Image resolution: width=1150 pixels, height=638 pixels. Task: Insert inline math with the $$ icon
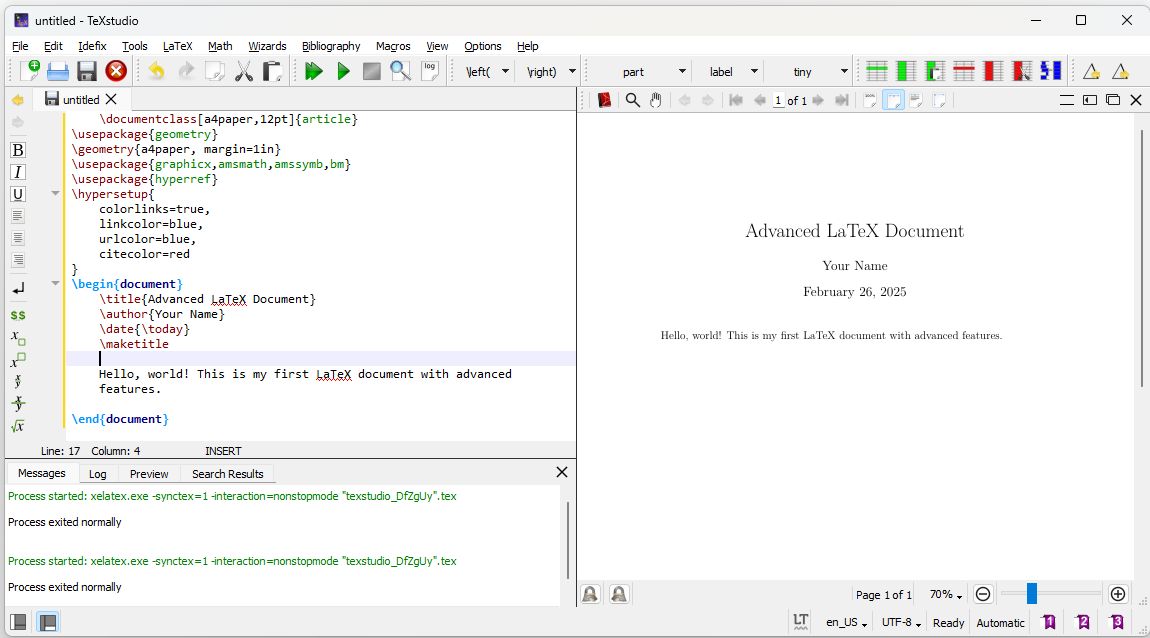click(18, 315)
